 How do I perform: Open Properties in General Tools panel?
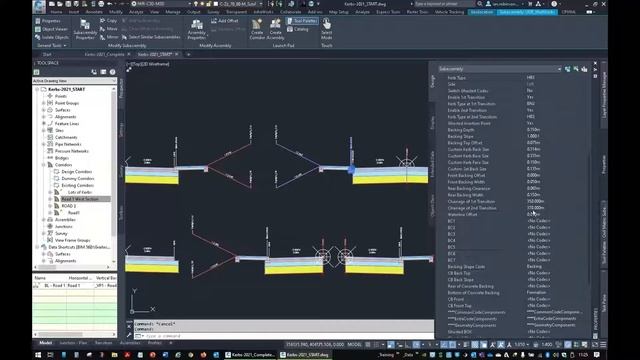pos(48,21)
